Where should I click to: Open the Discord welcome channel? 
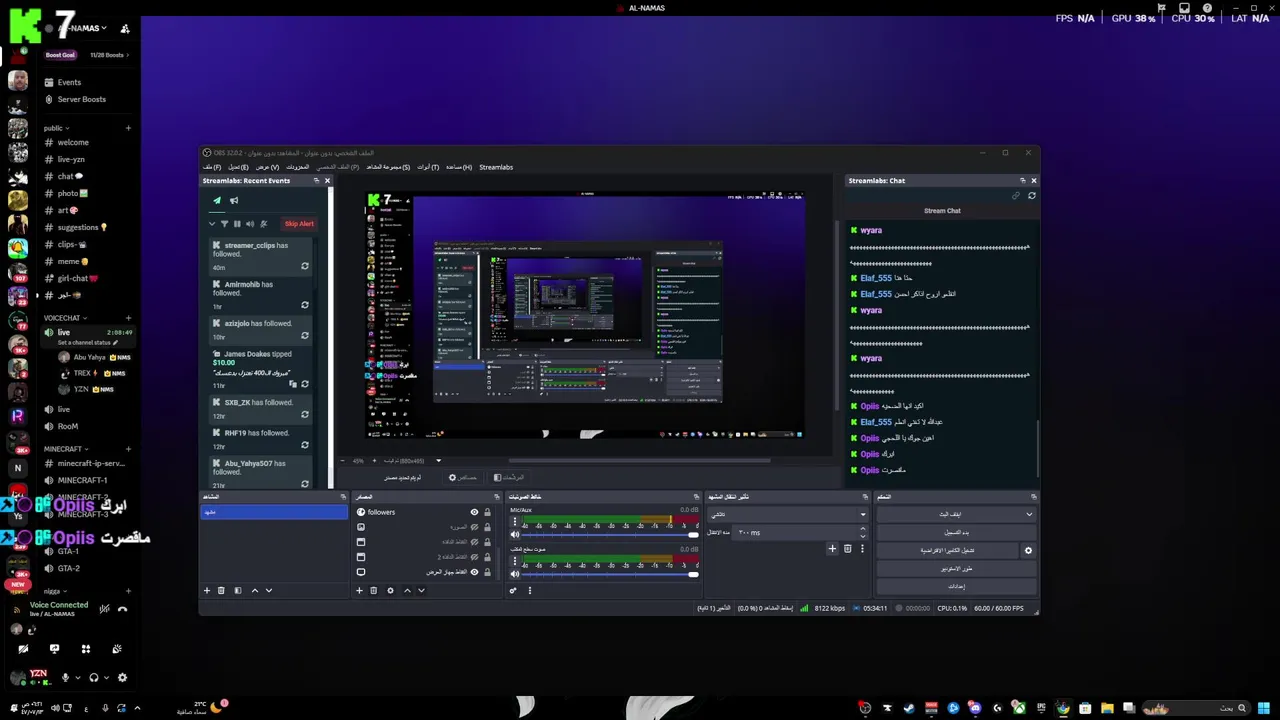click(x=73, y=143)
